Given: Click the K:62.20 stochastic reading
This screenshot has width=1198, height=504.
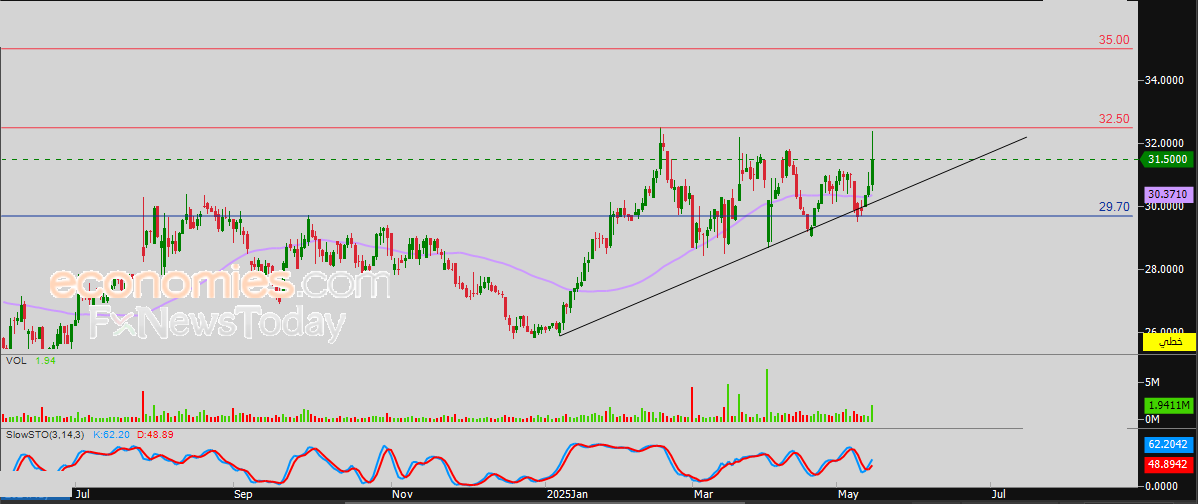Looking at the screenshot, I should 112,435.
